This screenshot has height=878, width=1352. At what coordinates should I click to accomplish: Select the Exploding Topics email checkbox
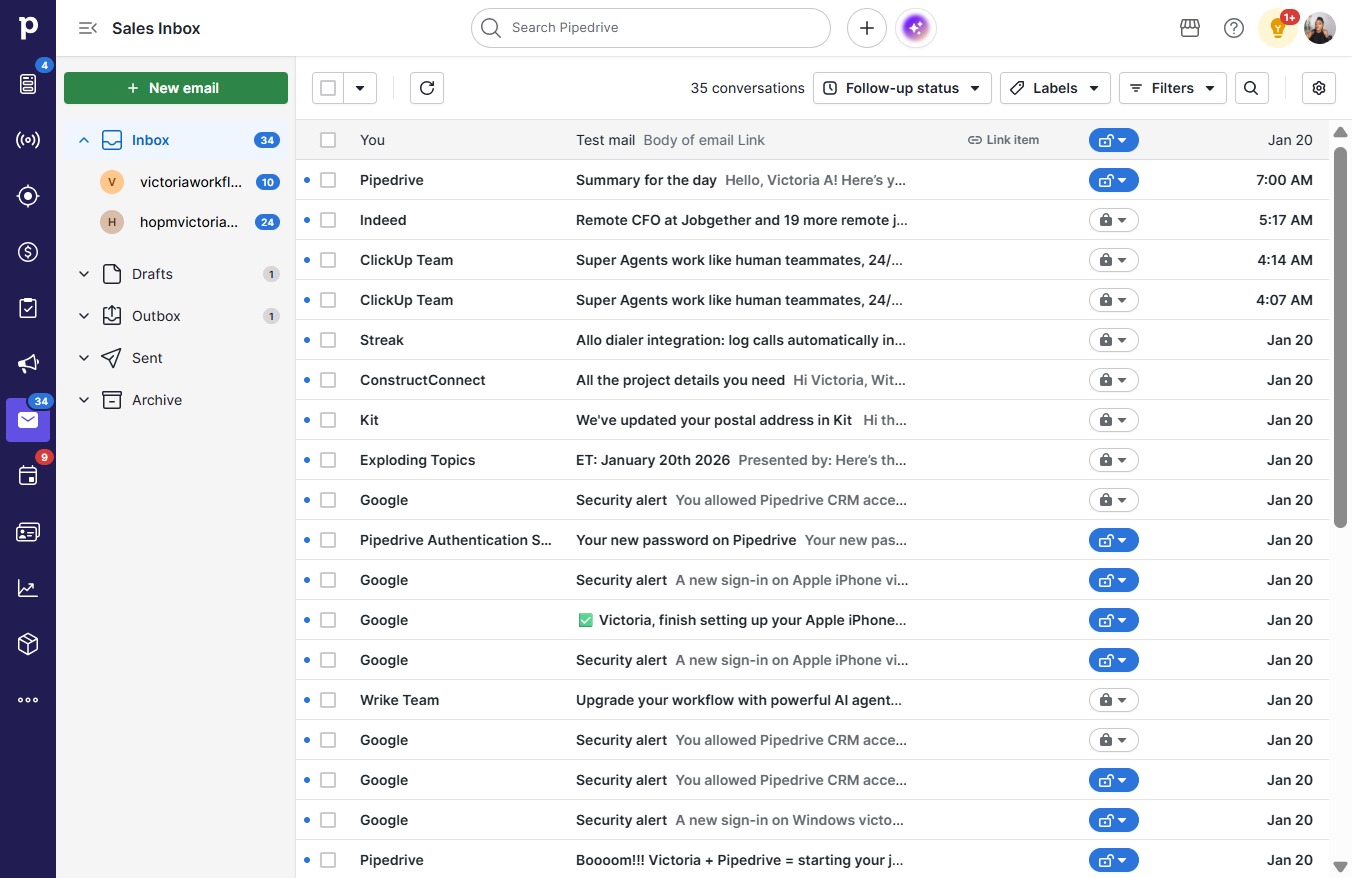pyautogui.click(x=328, y=460)
